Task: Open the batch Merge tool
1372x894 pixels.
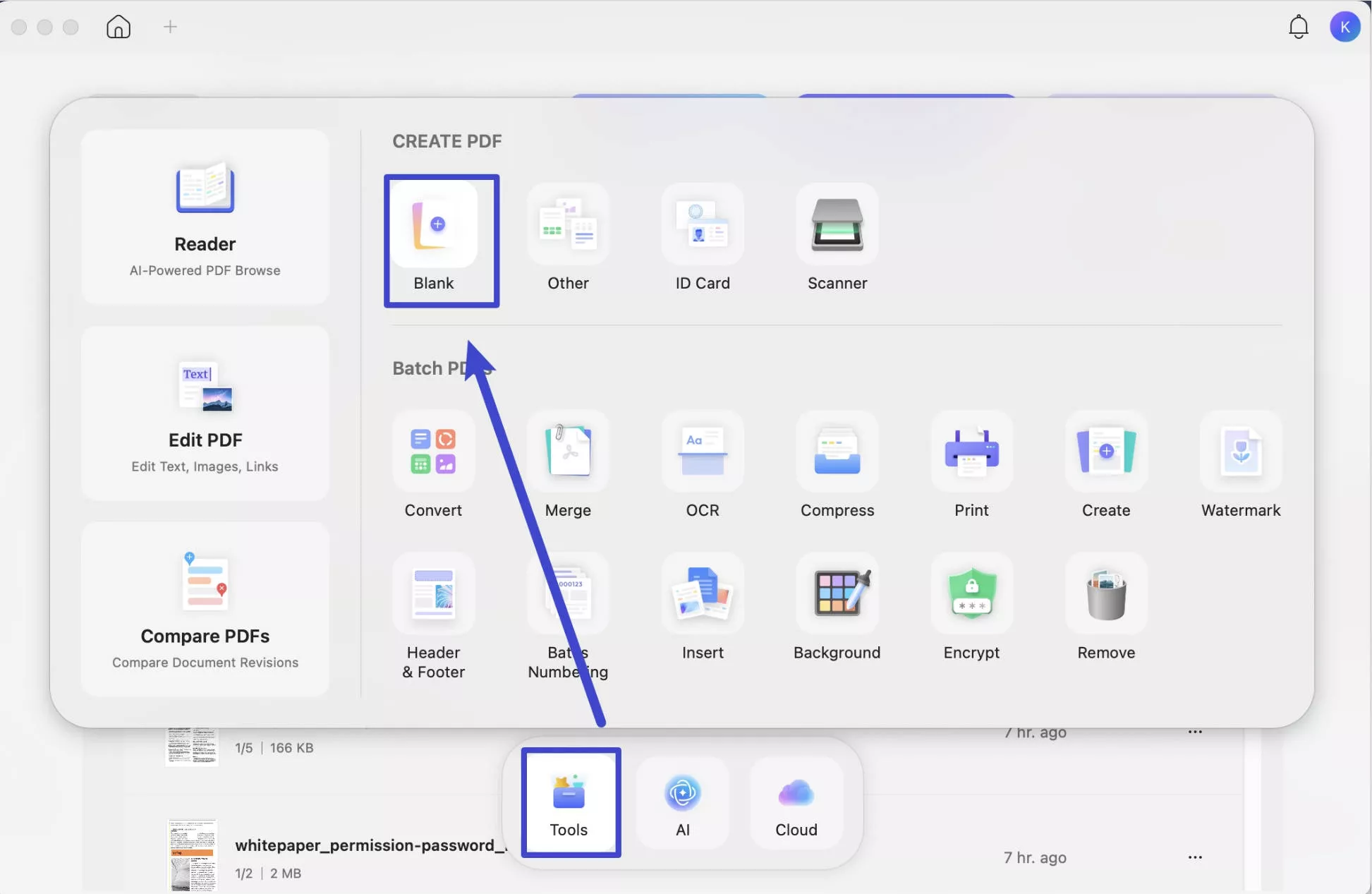Action: coord(568,452)
